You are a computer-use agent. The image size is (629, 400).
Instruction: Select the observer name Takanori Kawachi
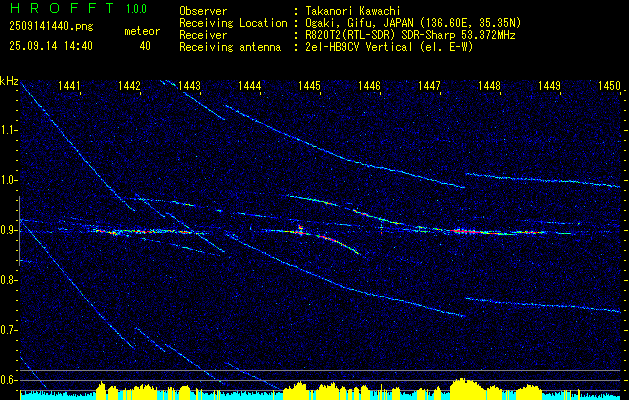353,11
